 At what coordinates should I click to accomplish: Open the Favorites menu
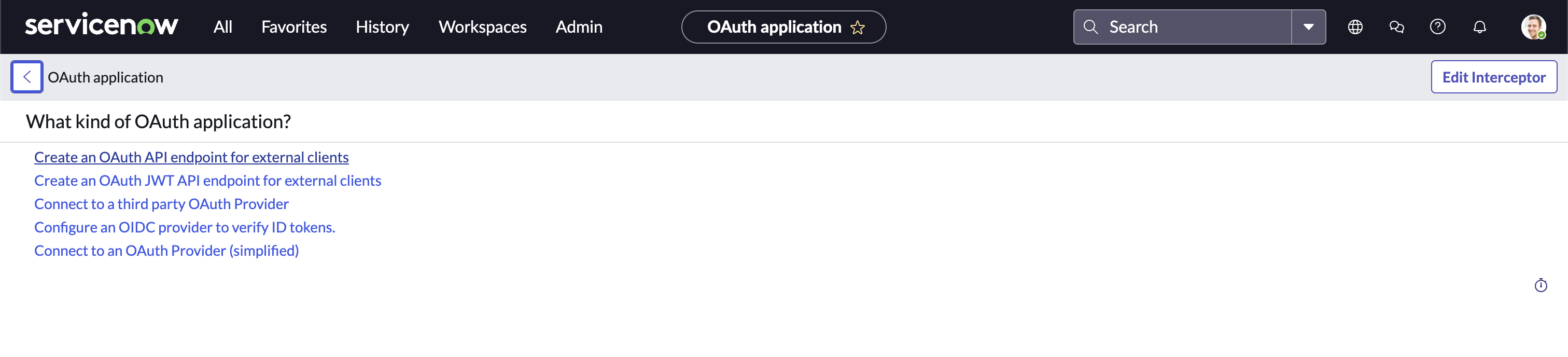pos(294,27)
